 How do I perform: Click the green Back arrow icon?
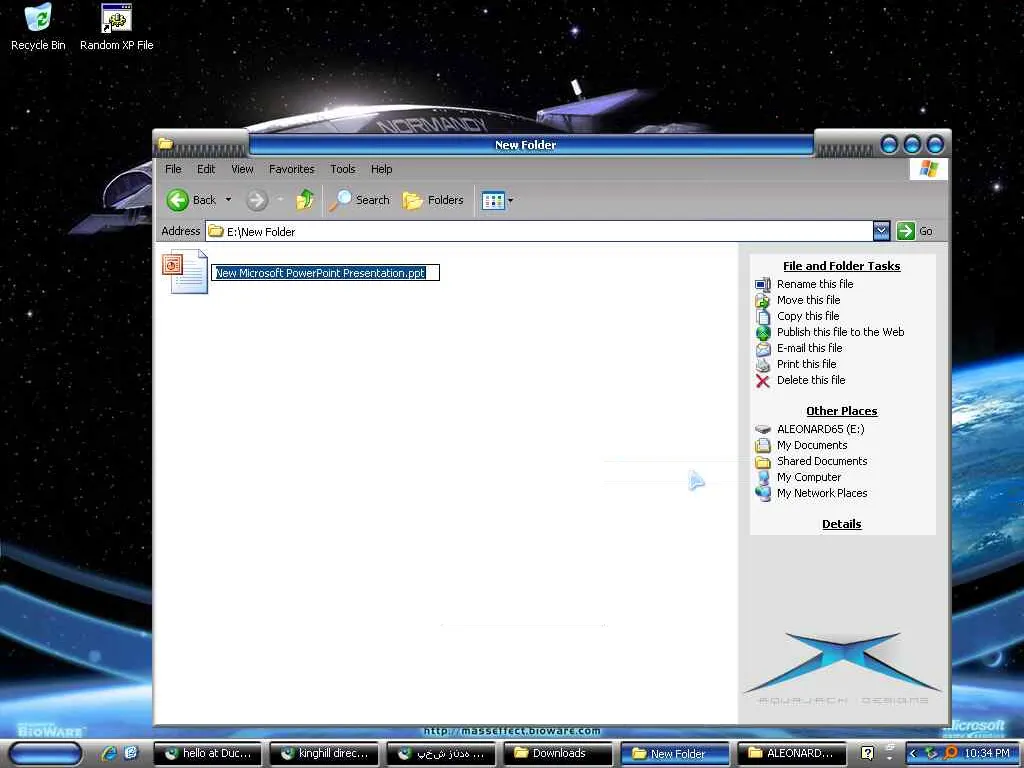(178, 200)
